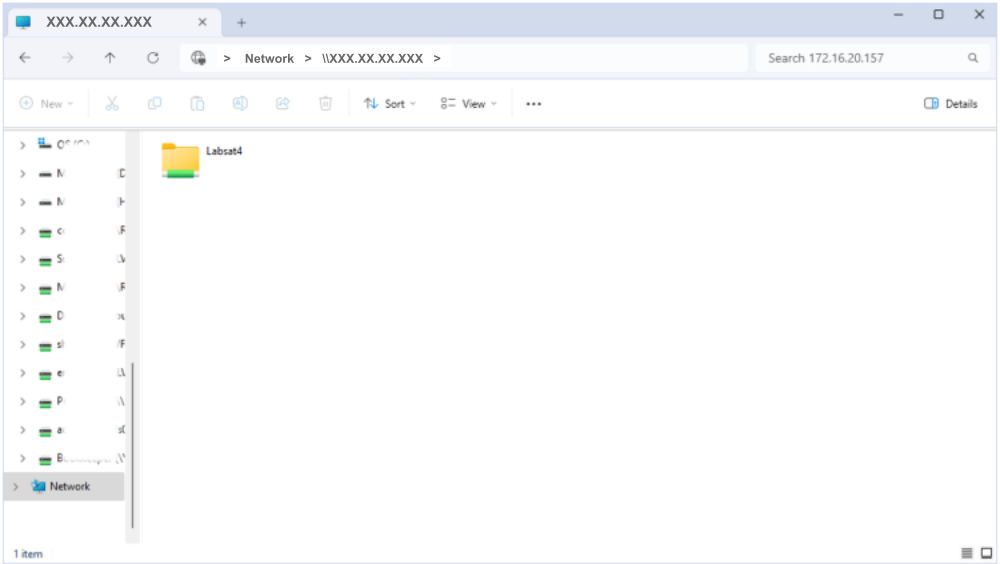Go back using the Back arrow
The height and width of the screenshot is (564, 1000).
click(25, 58)
